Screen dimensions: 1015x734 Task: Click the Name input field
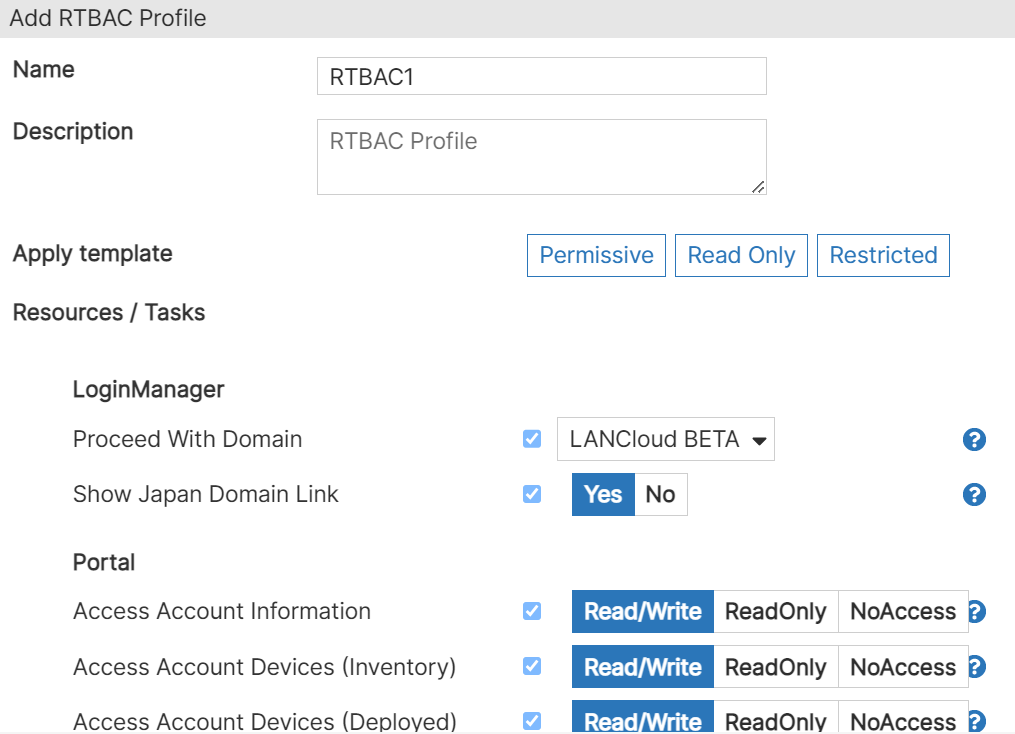[541, 76]
